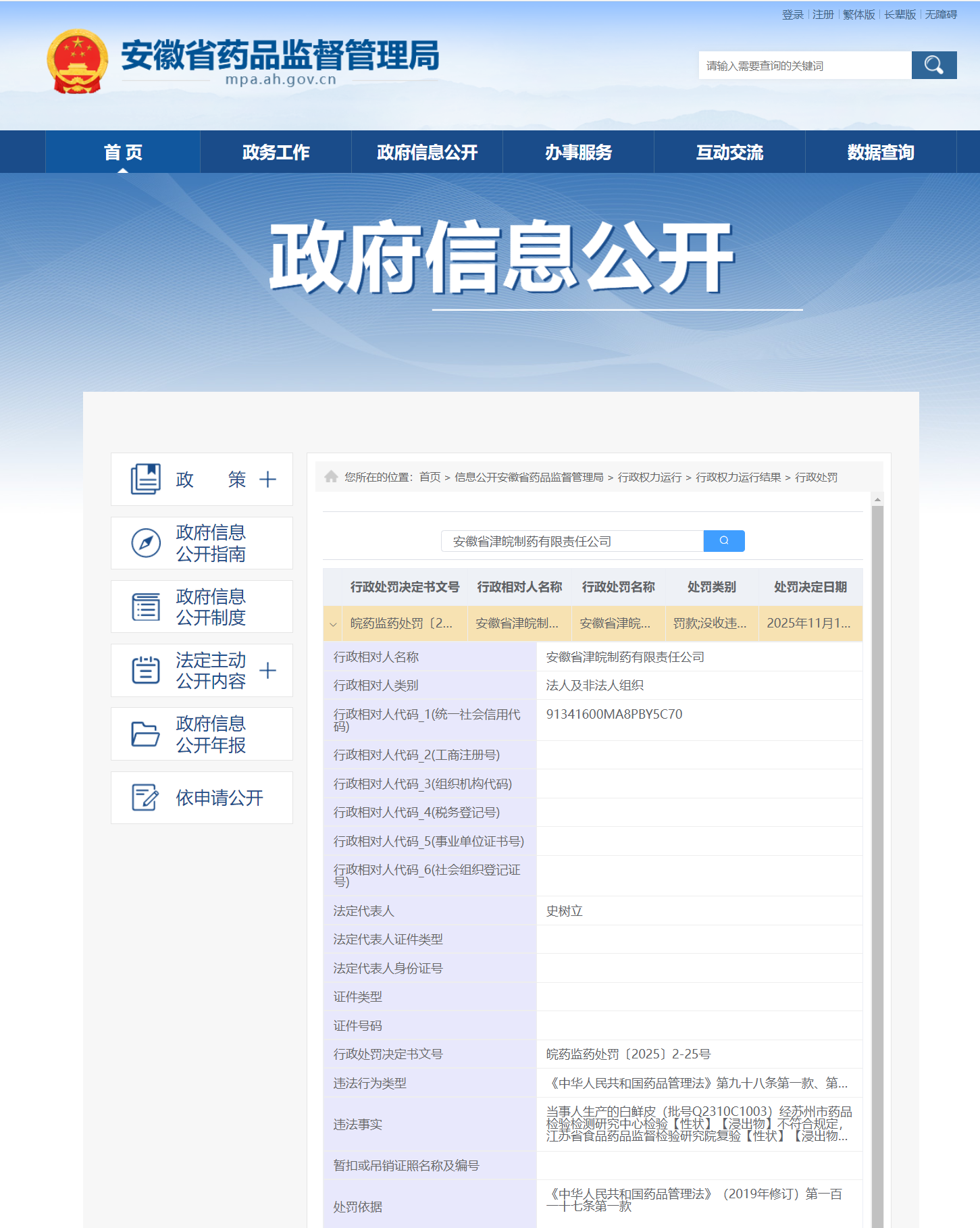Open 政府信息公开制度 sidebar item
This screenshot has width=980, height=1228.
tap(202, 607)
